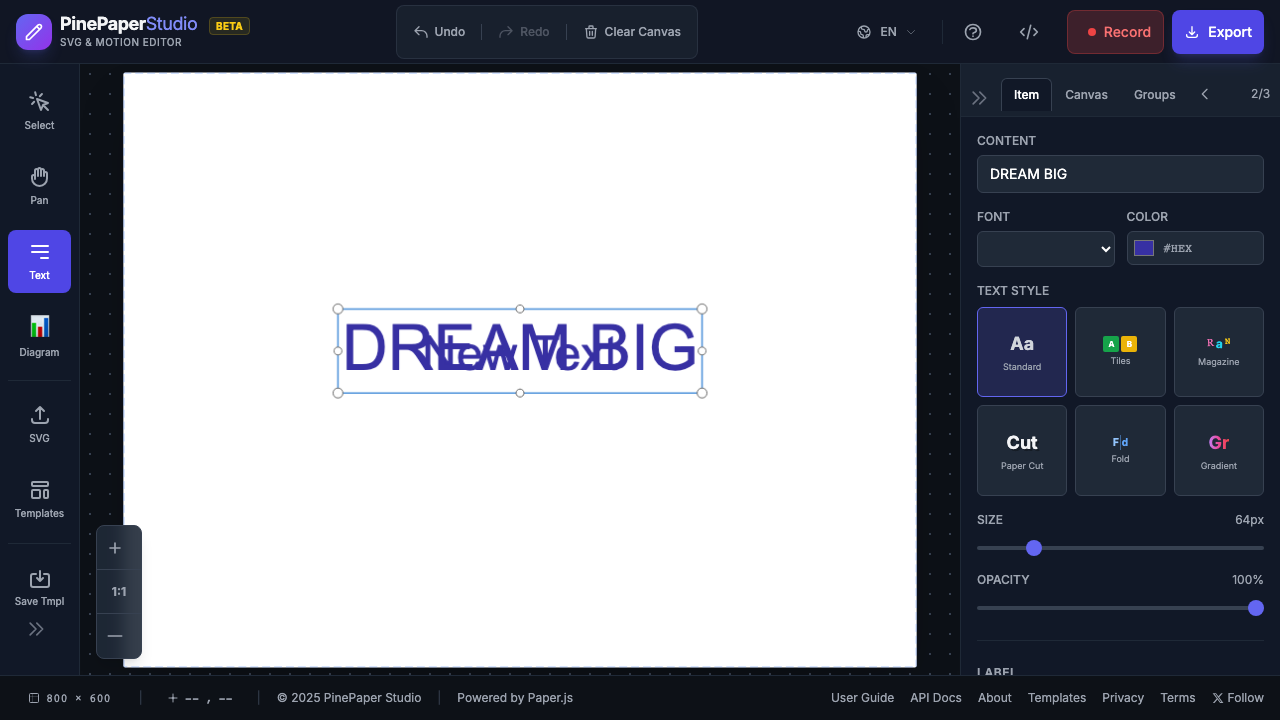Screen dimensions: 1280x720
Task: Open the User Guide link
Action: point(862,697)
